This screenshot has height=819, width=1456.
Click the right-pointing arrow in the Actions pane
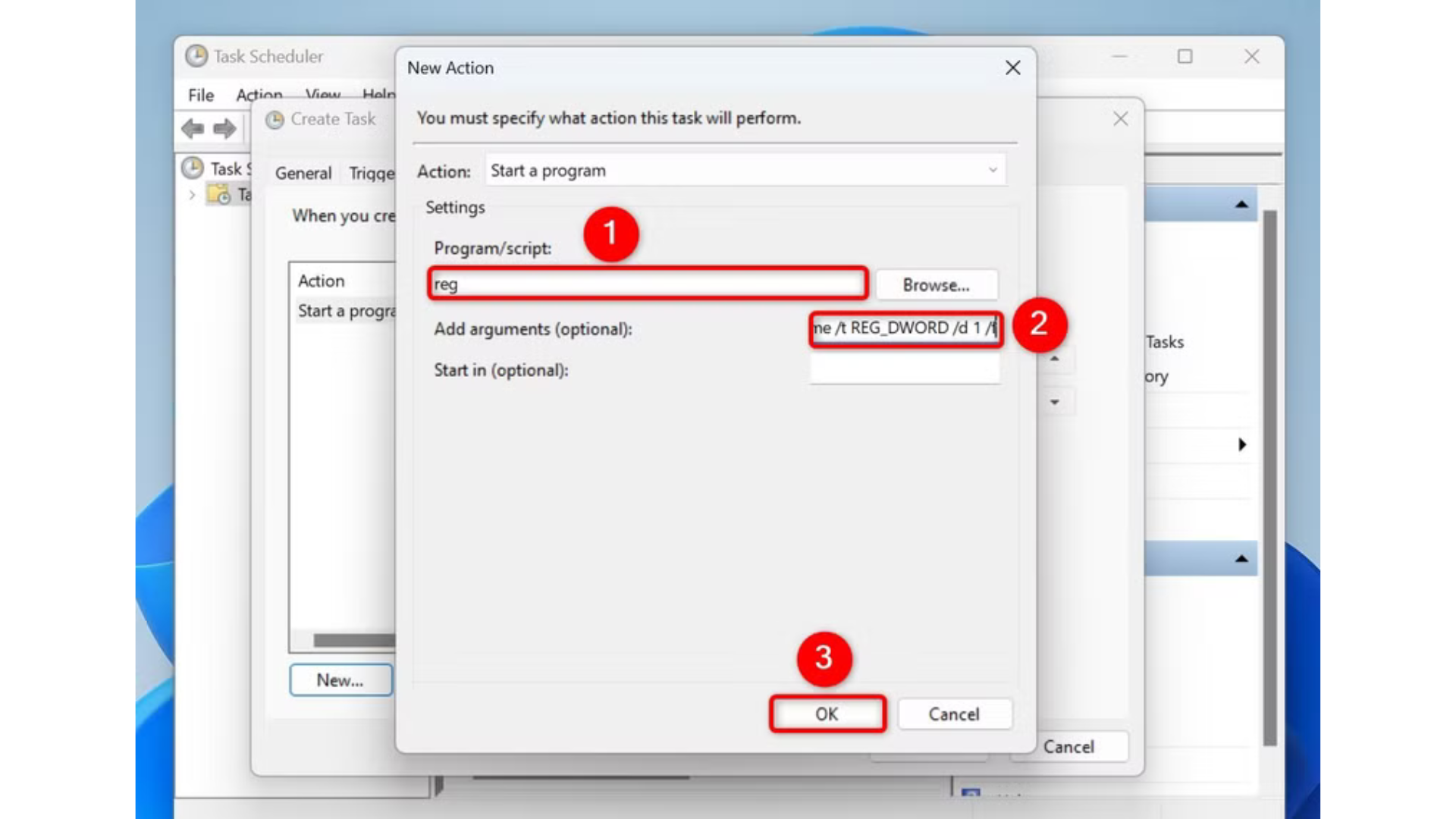coord(1242,445)
